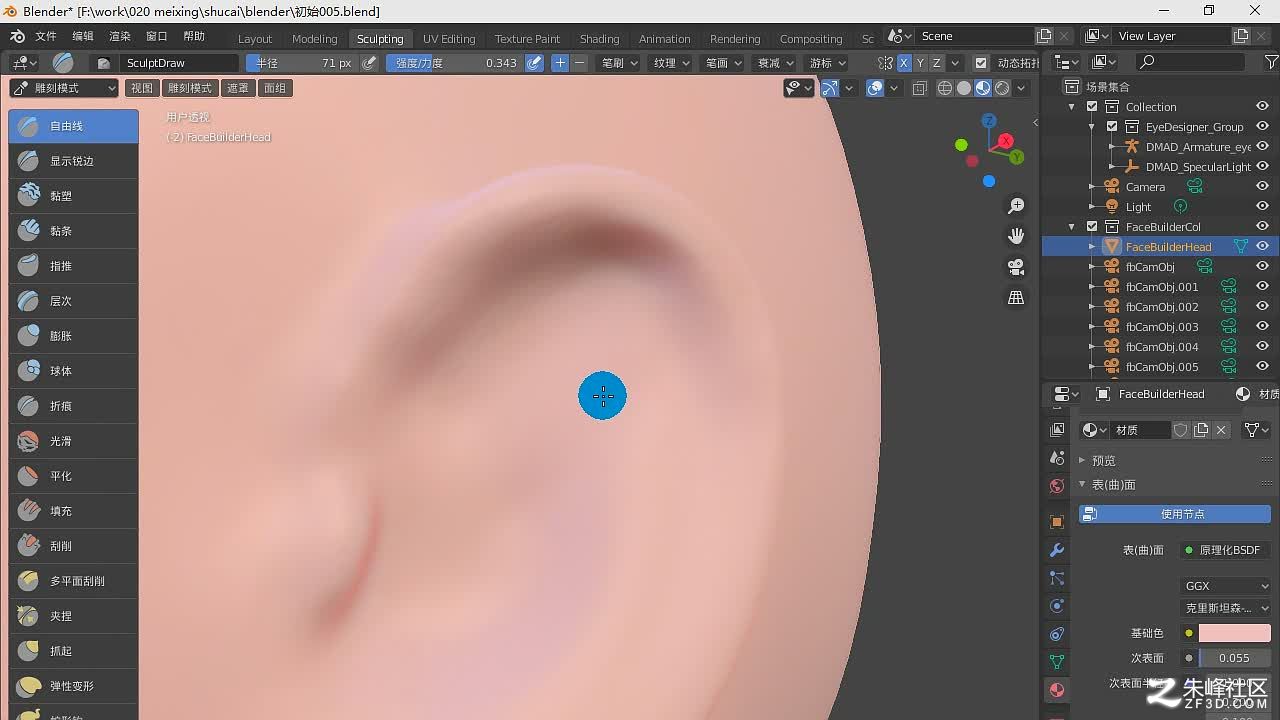The image size is (1280, 720).
Task: Select the 平化 flatten brush
Action: click(73, 476)
